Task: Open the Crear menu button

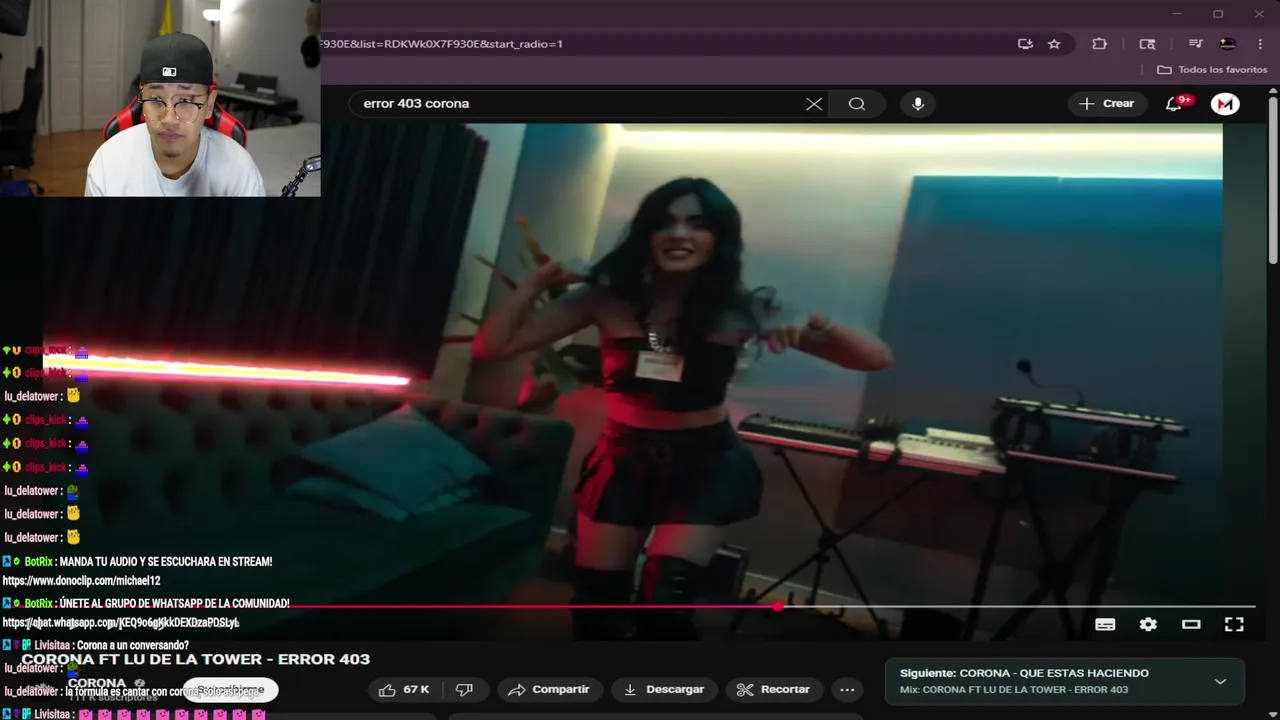Action: pos(1107,104)
